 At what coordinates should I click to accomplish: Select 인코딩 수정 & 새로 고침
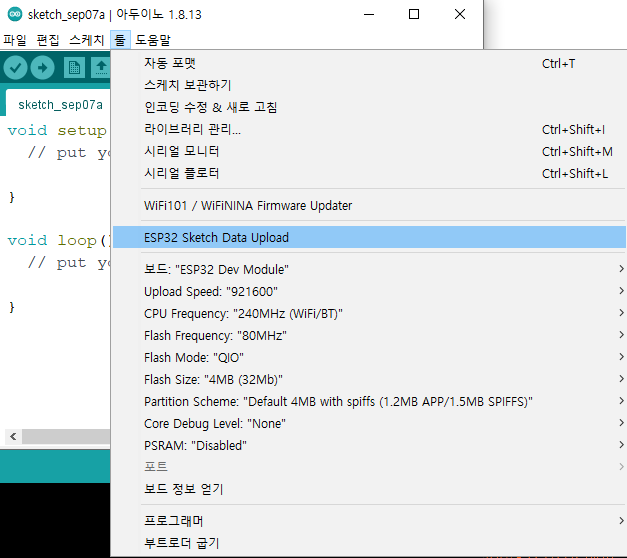pos(369,107)
